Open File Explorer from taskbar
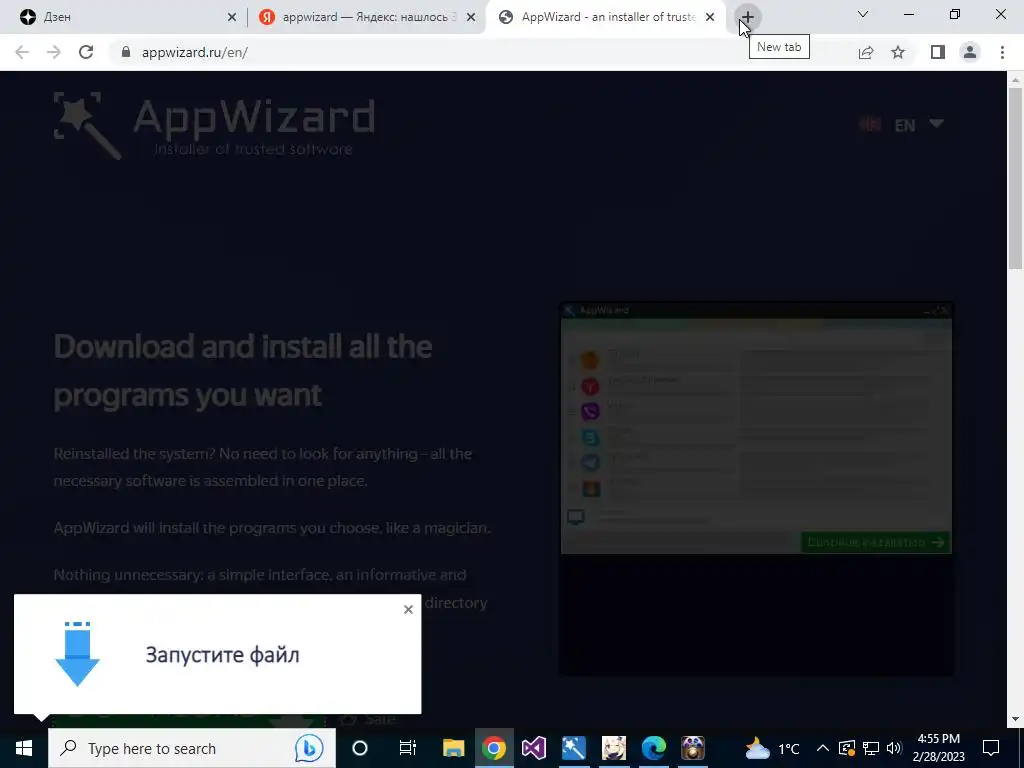The image size is (1024, 768). [x=453, y=748]
